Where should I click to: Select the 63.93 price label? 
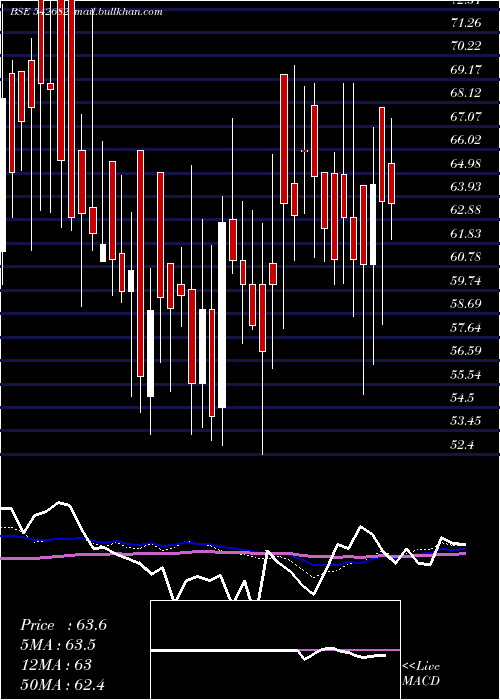pos(466,186)
